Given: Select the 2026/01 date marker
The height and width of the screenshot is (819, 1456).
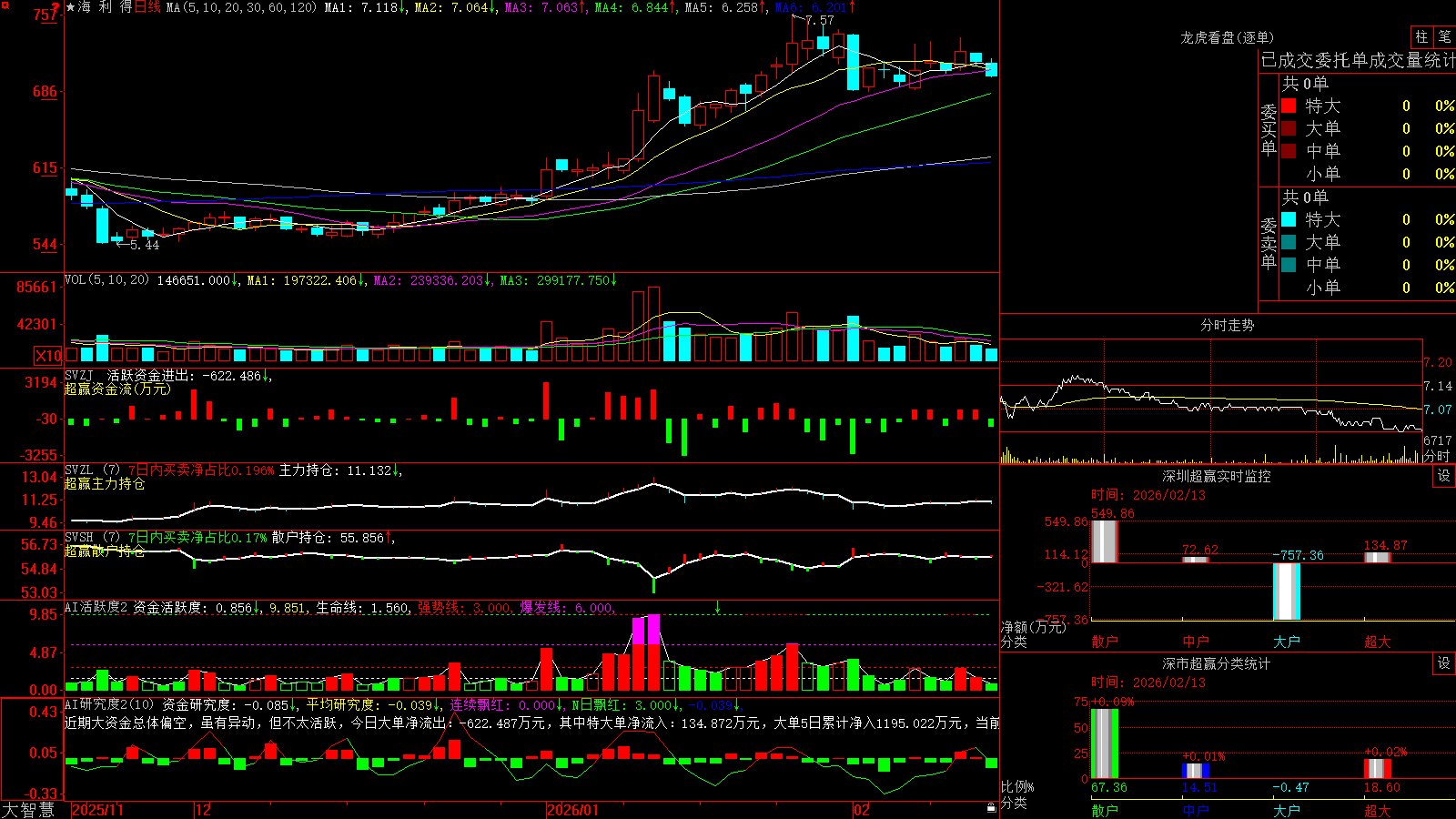Looking at the screenshot, I should point(573,810).
